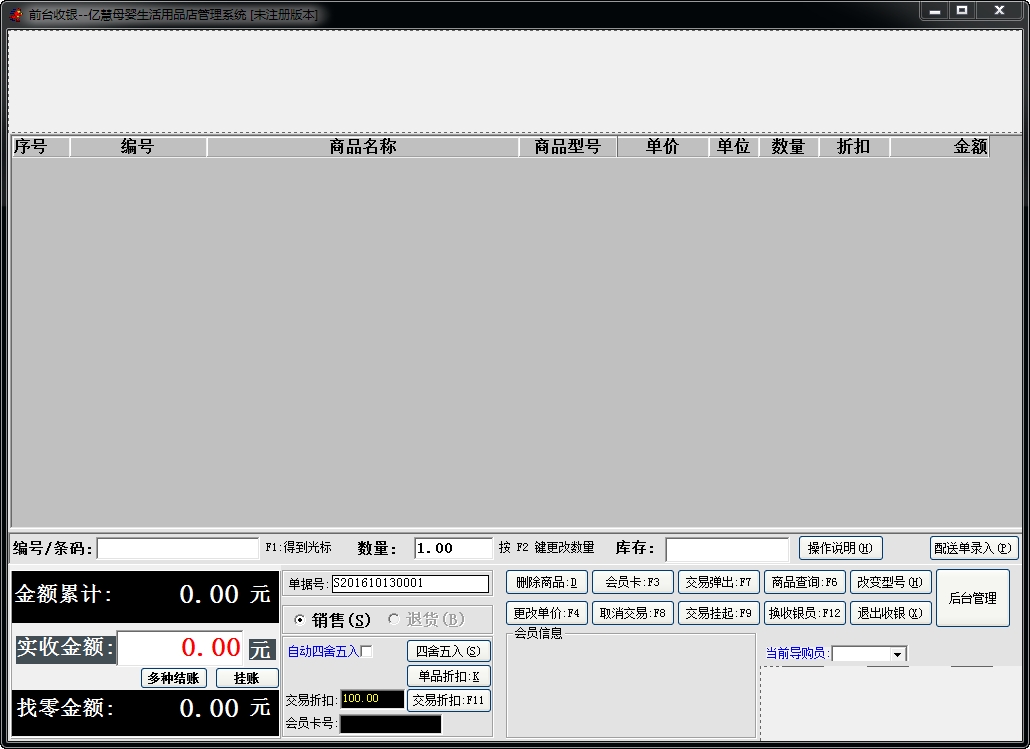Screen dimensions: 1030x749
Task: Focus the 实收金额 amount field
Action: pos(180,648)
